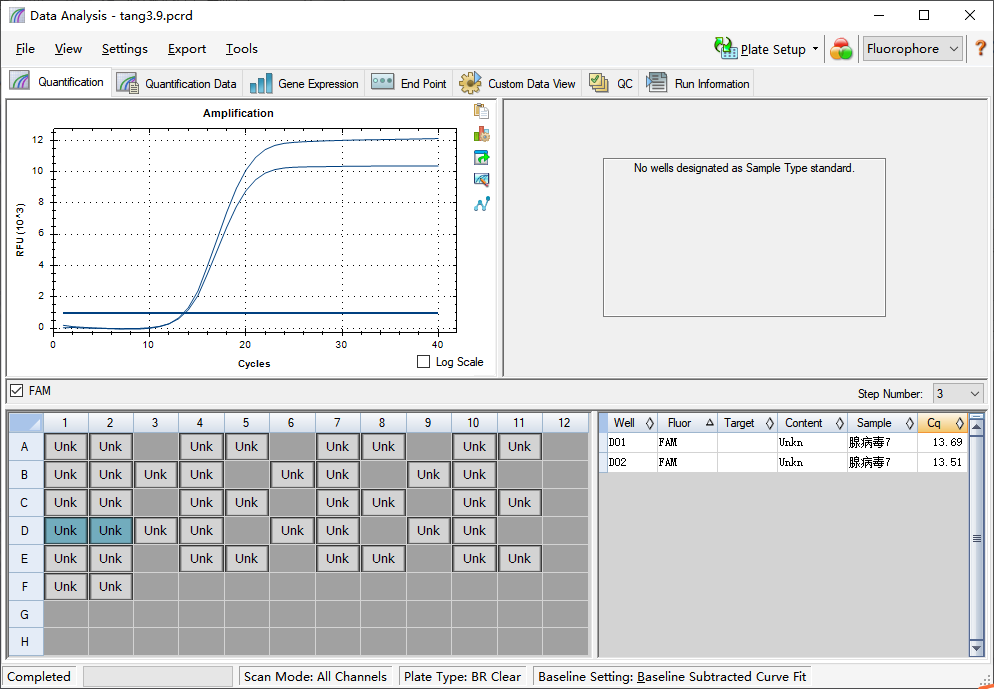The width and height of the screenshot is (994, 689).
Task: Click the chart settings icon below copy
Action: tap(481, 134)
